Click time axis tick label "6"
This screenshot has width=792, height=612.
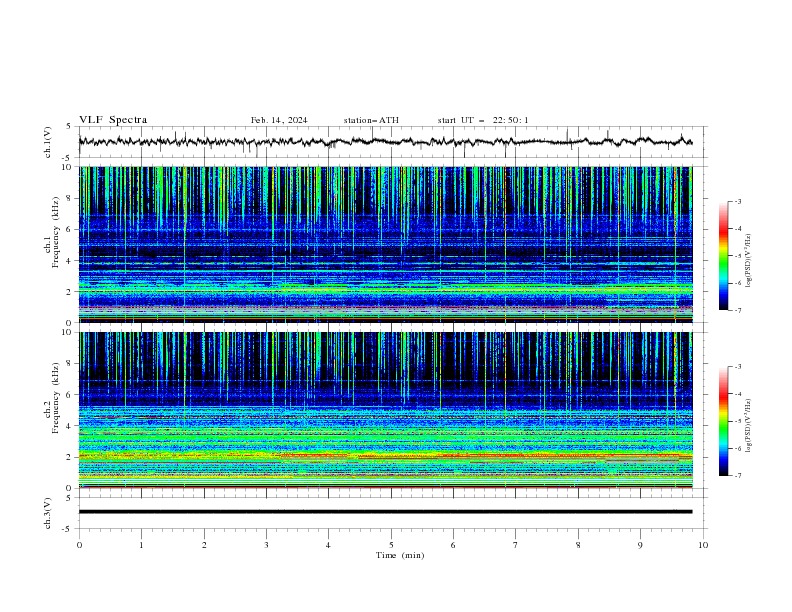(453, 545)
